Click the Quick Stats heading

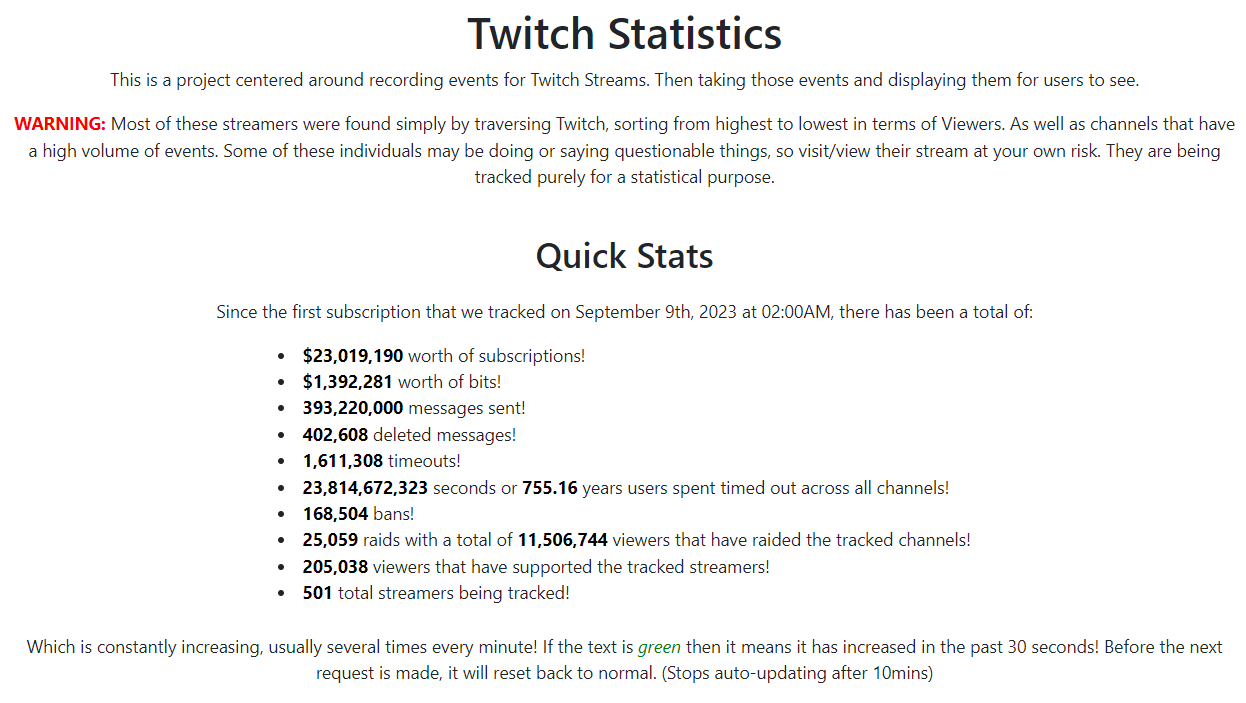tap(624, 256)
